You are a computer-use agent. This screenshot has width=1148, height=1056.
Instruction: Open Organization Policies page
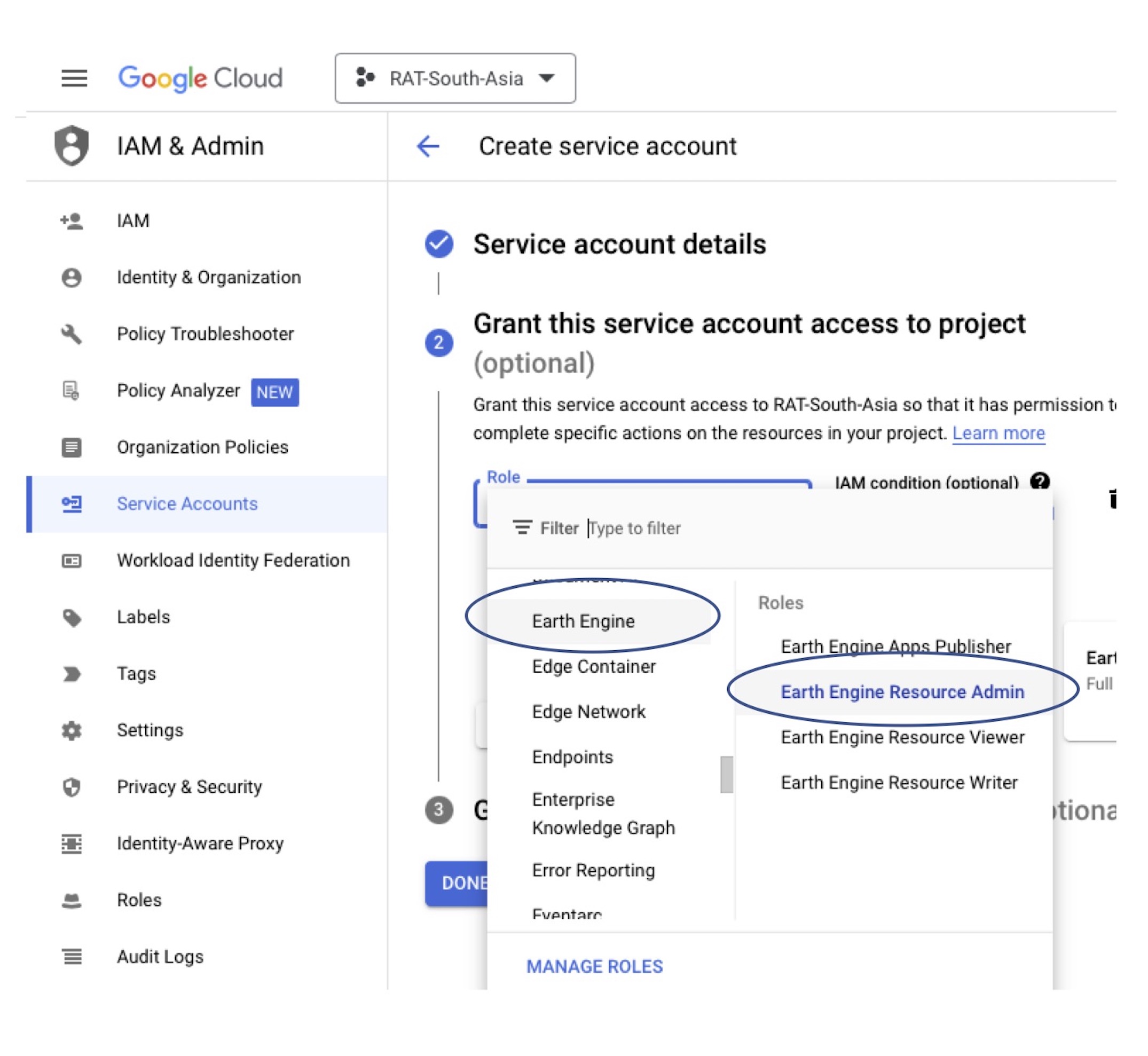[x=202, y=447]
